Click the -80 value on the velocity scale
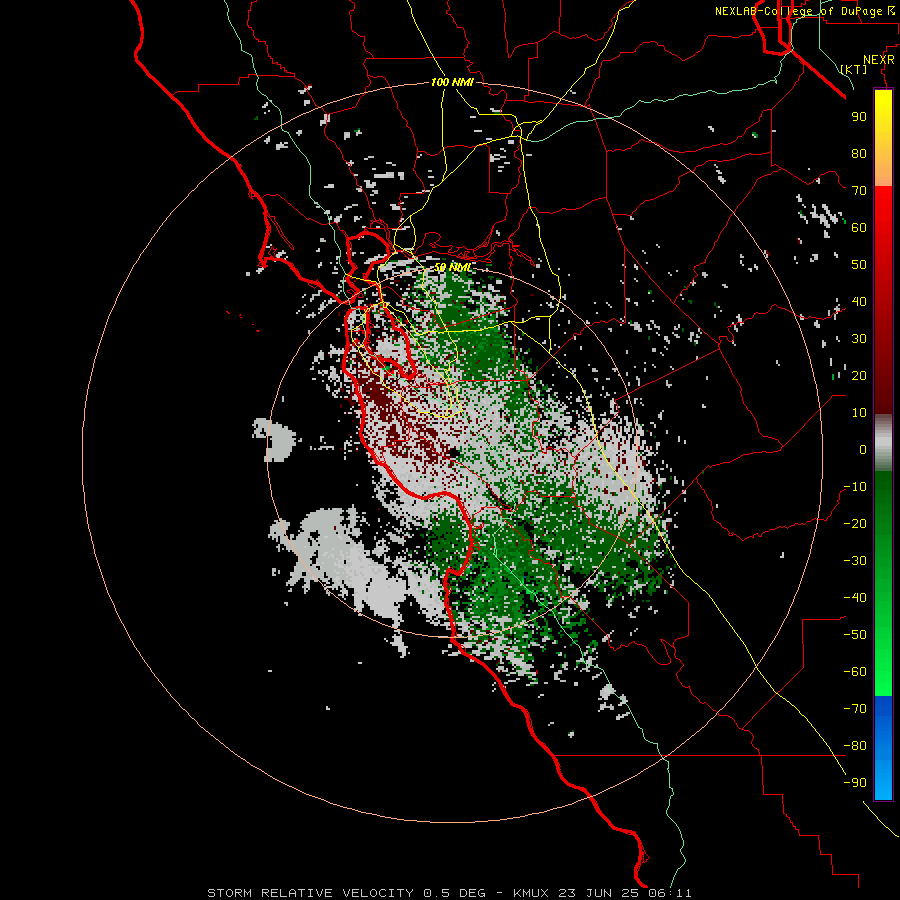This screenshot has width=900, height=900. (x=855, y=746)
